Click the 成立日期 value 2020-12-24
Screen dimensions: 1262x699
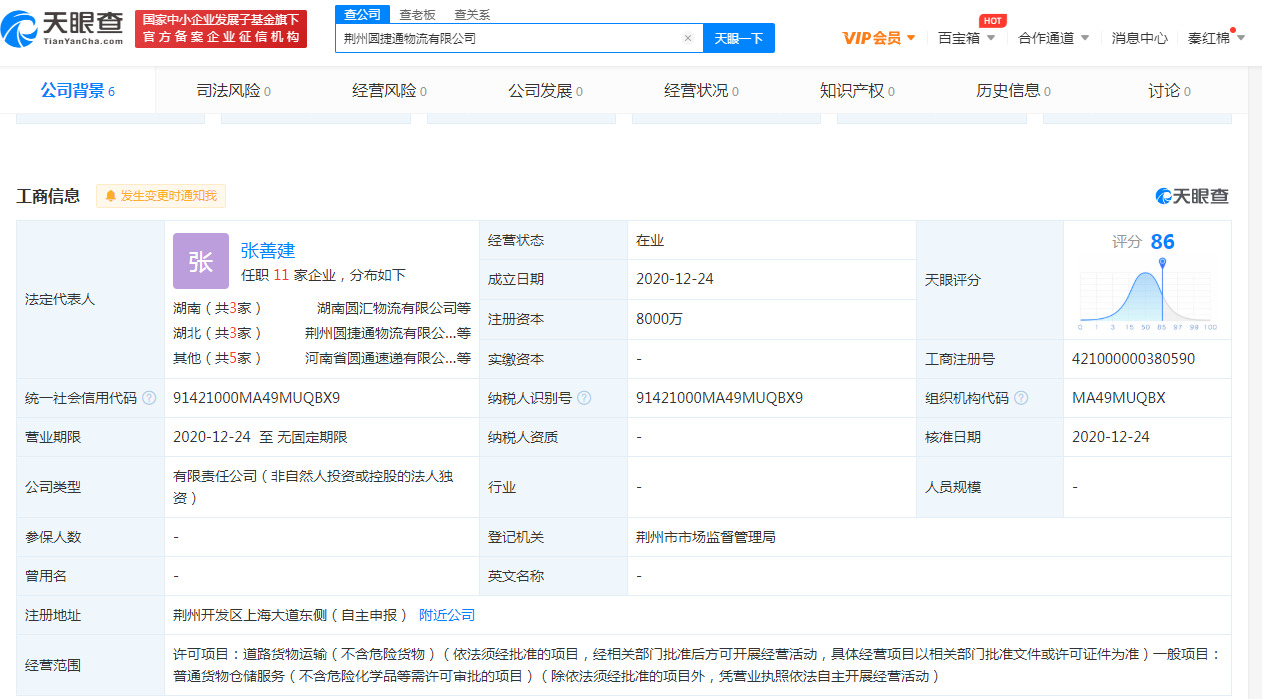tap(675, 279)
